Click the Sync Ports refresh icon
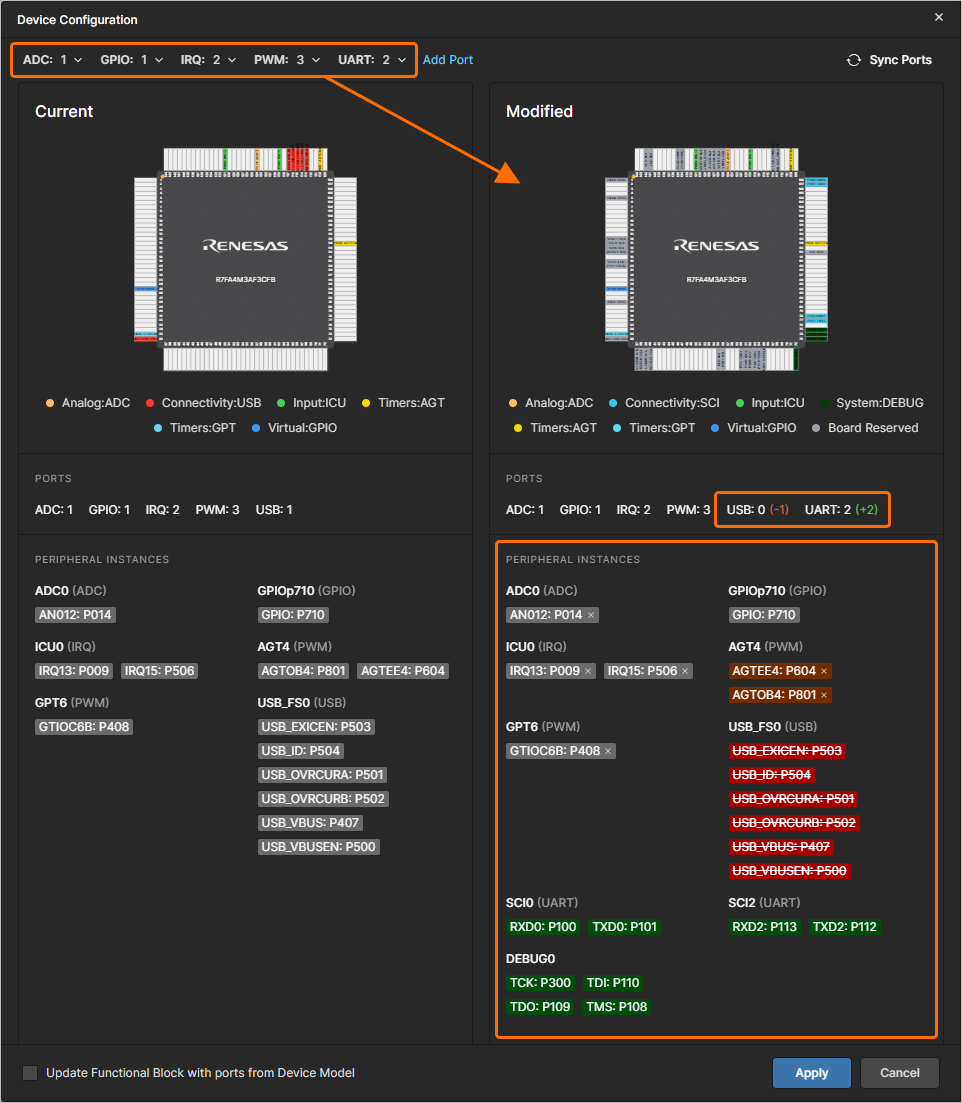The width and height of the screenshot is (962, 1103). click(x=854, y=60)
